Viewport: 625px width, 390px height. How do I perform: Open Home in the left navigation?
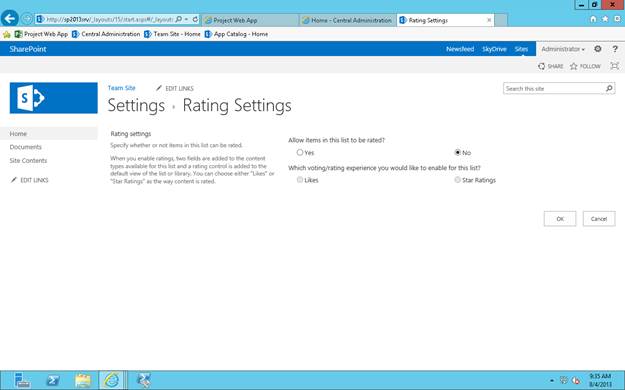(18, 134)
